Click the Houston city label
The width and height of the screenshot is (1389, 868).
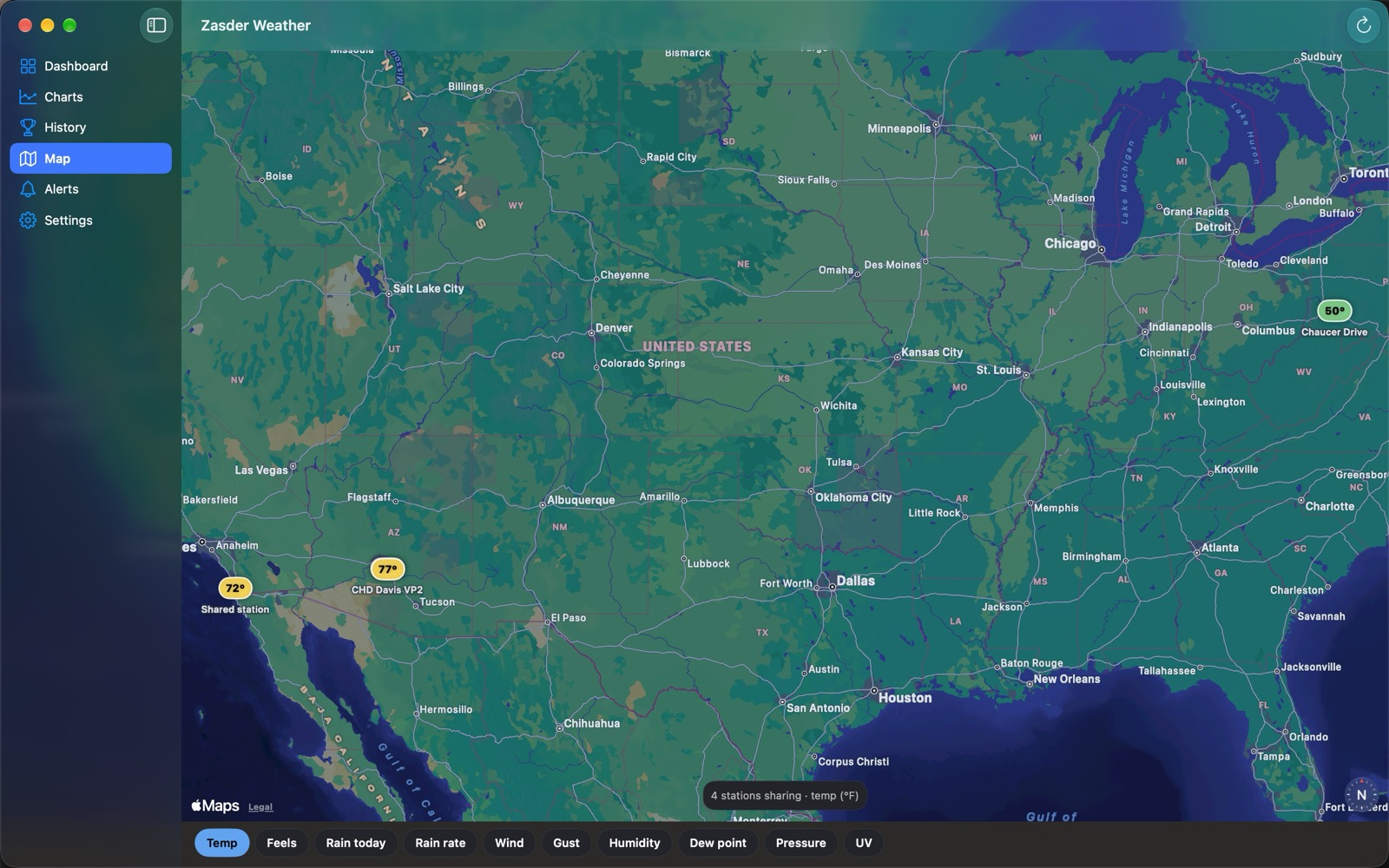click(x=905, y=698)
